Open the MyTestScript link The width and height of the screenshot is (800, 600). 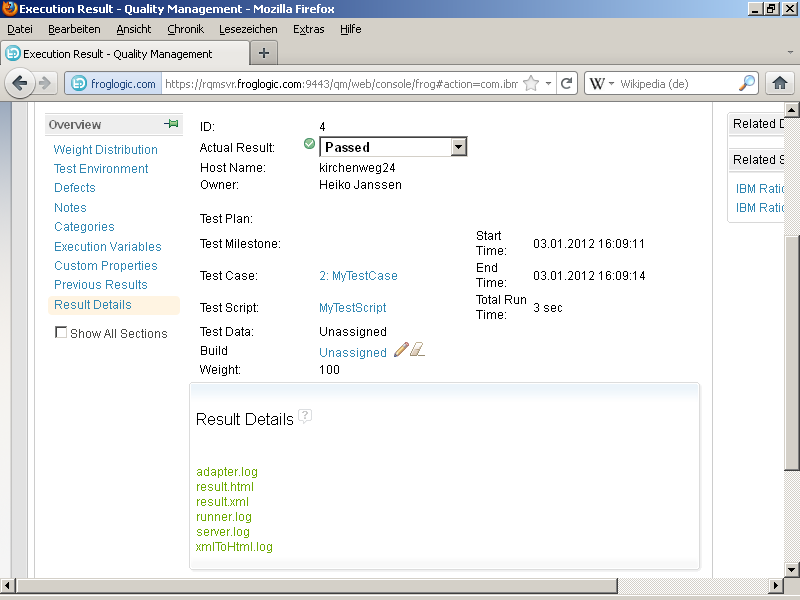(352, 308)
